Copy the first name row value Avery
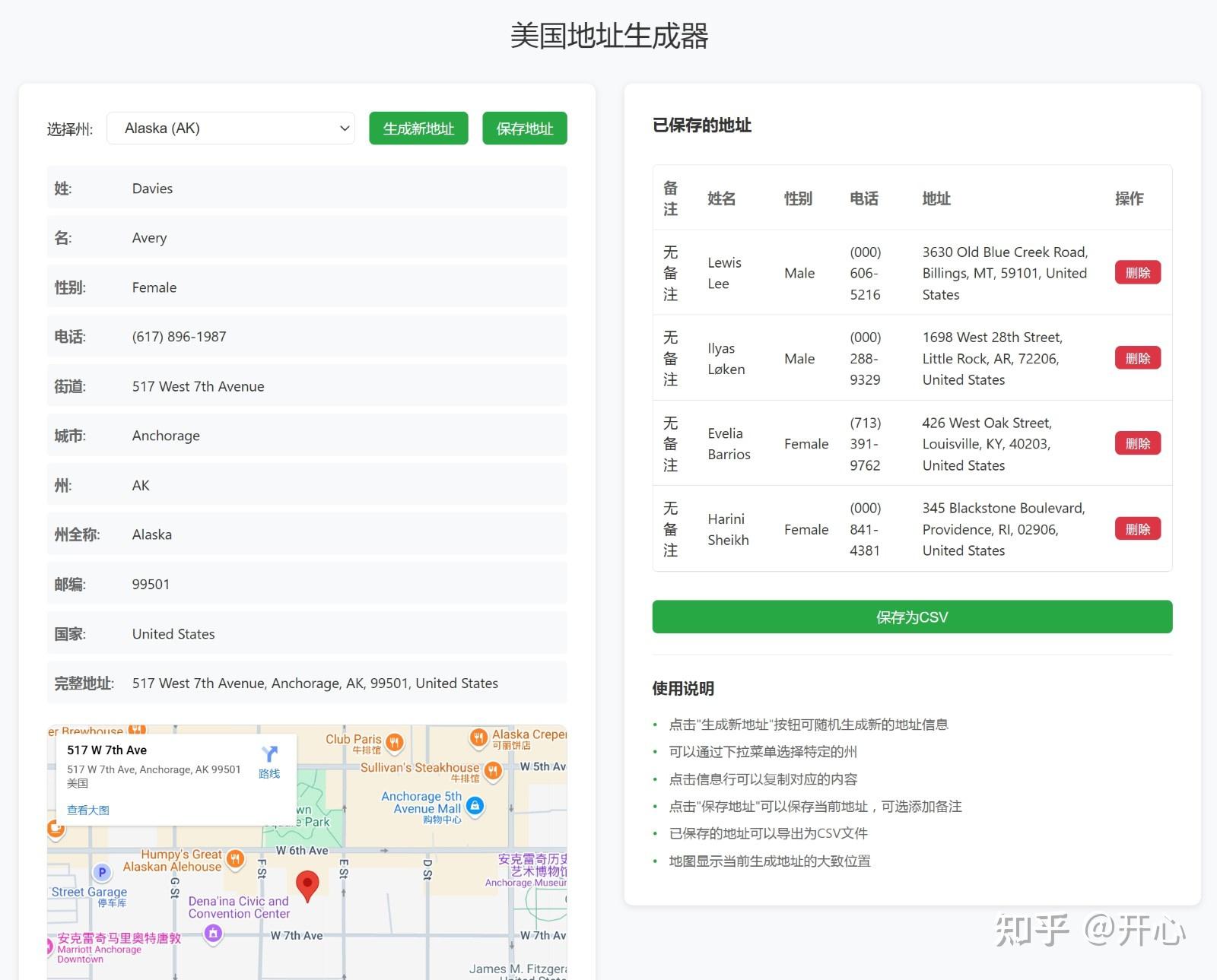The width and height of the screenshot is (1217, 980). 307,237
